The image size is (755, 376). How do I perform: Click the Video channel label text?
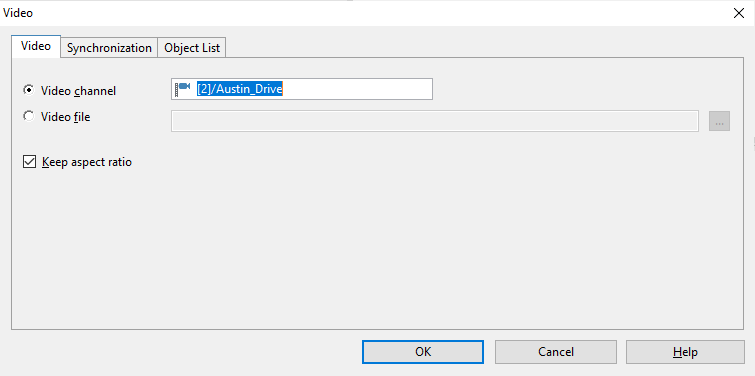[78, 91]
